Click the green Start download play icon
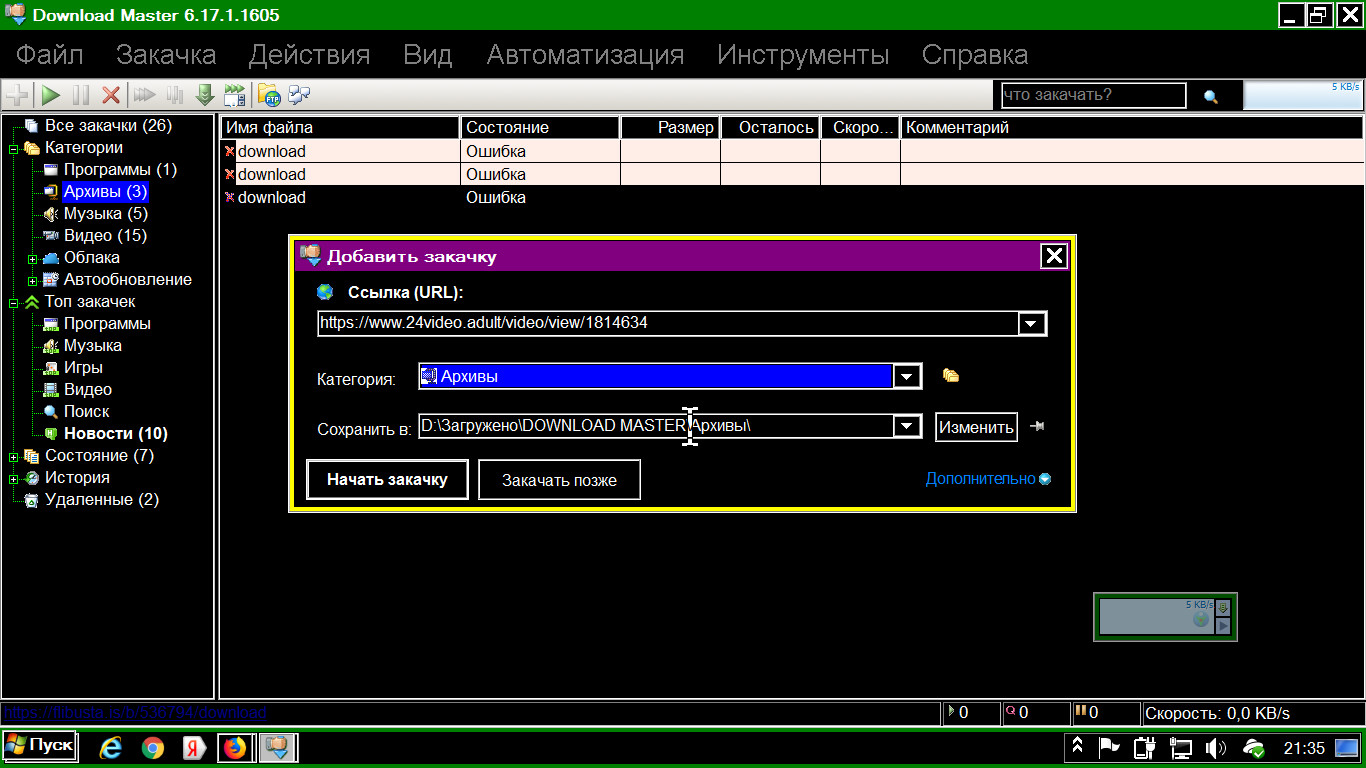1366x768 pixels. click(50, 95)
